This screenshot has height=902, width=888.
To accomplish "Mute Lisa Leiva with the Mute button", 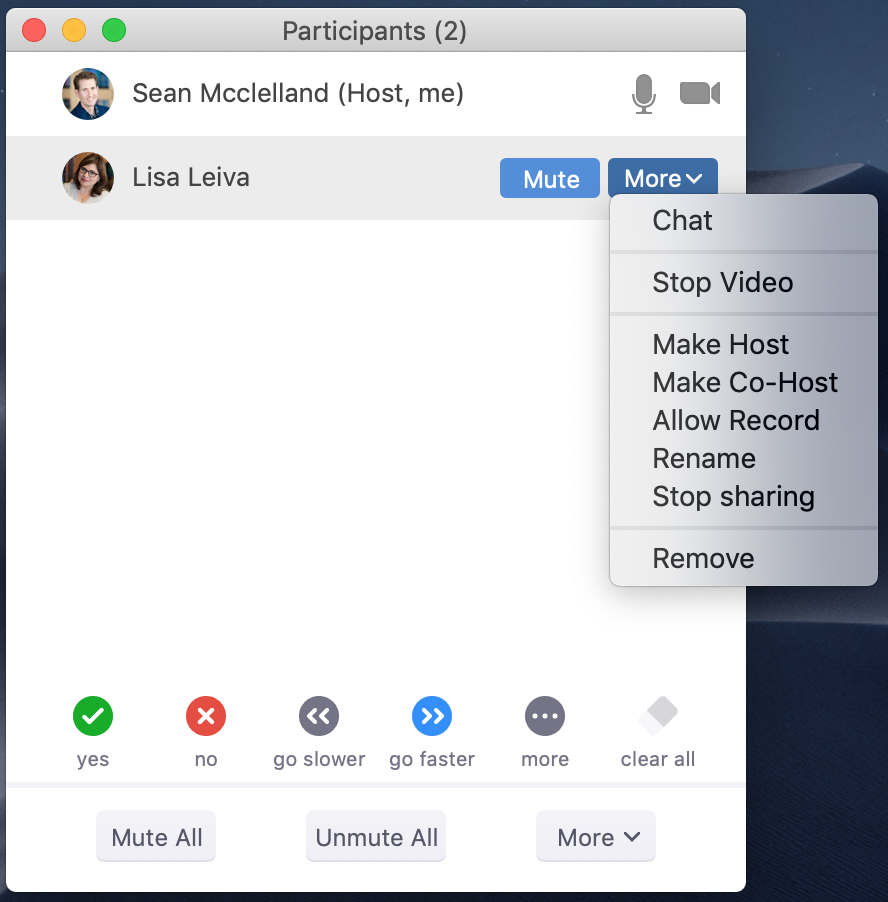I will (x=550, y=179).
